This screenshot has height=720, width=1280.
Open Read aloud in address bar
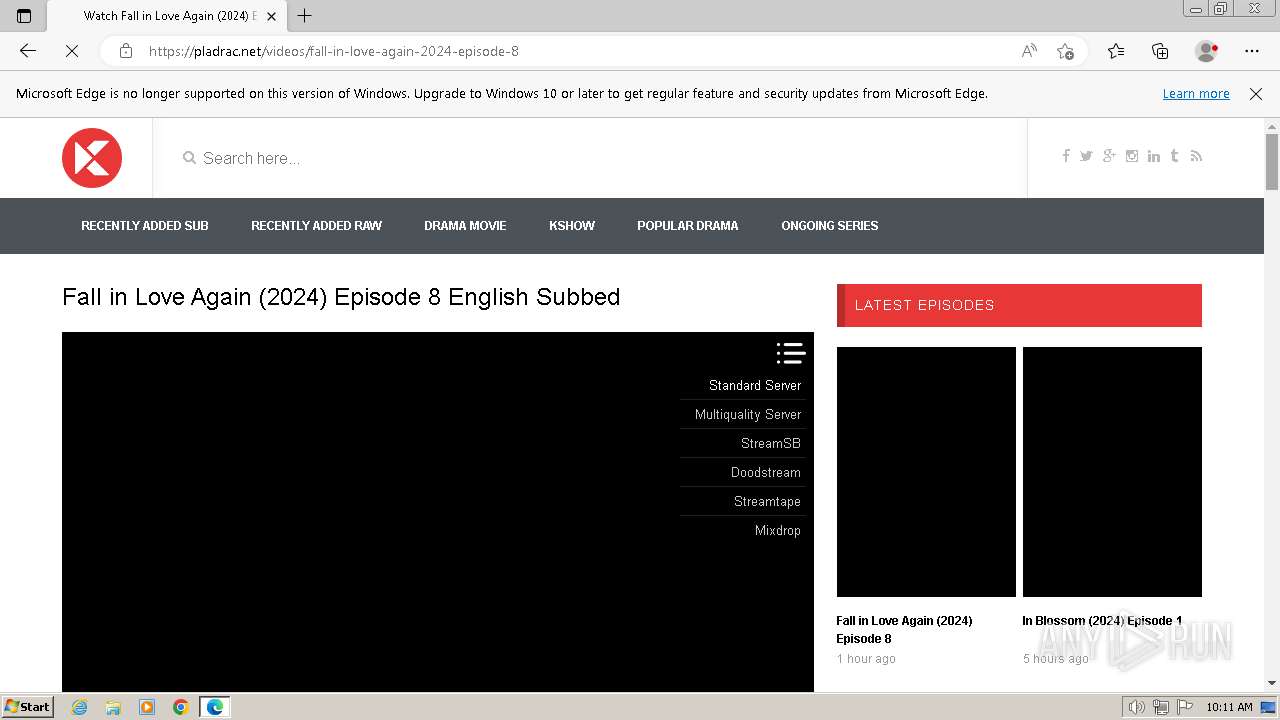point(1029,51)
